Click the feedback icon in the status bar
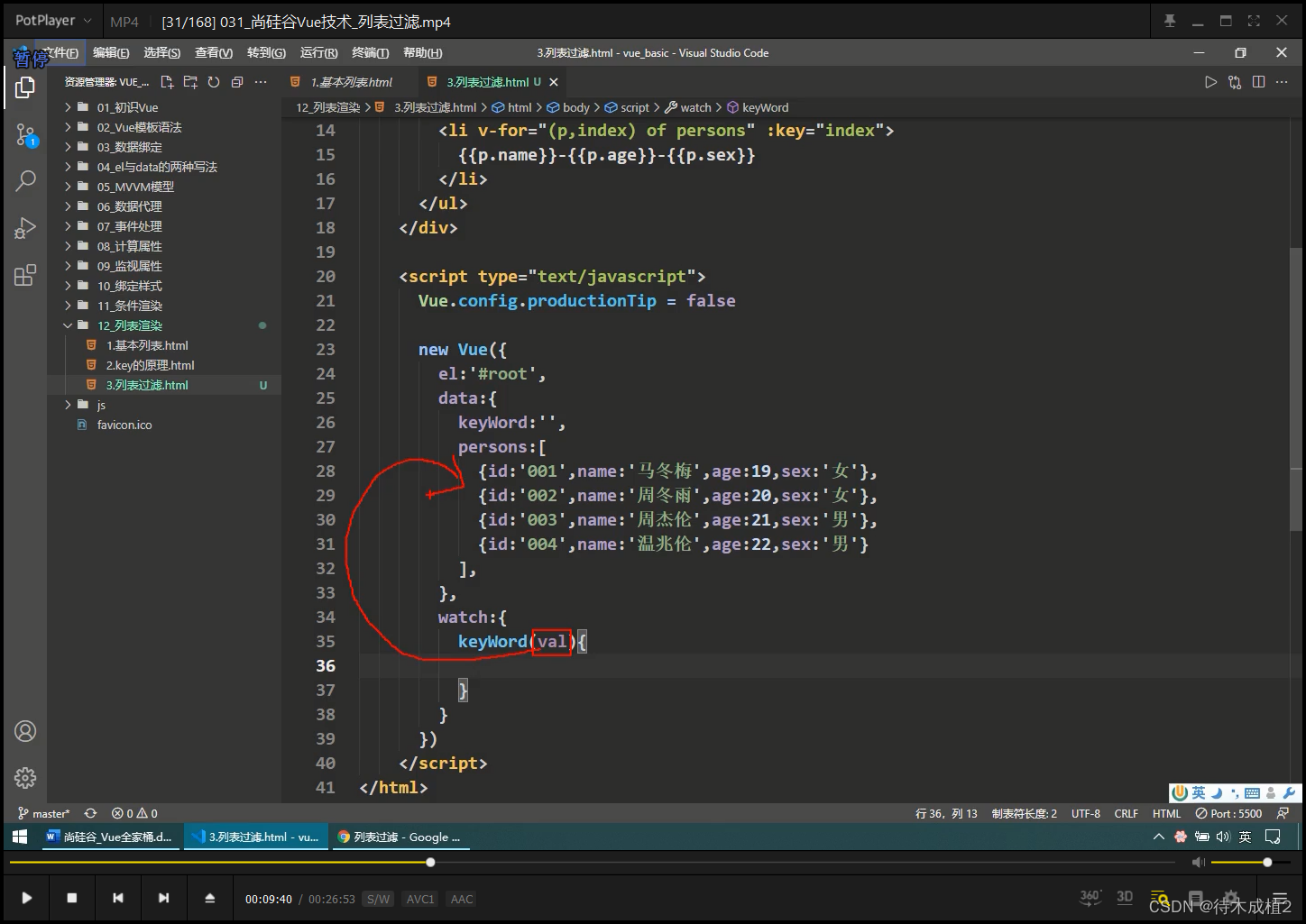Viewport: 1306px width, 924px height. pos(1283,813)
